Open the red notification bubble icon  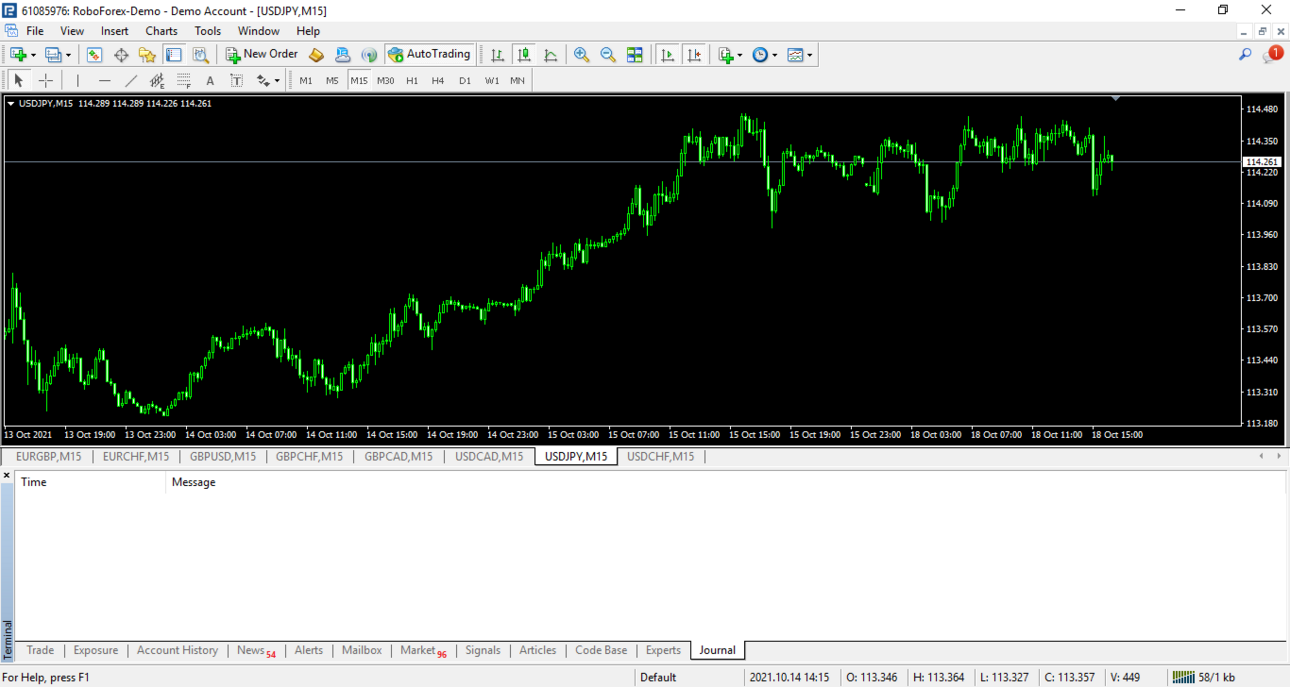pyautogui.click(x=1273, y=54)
